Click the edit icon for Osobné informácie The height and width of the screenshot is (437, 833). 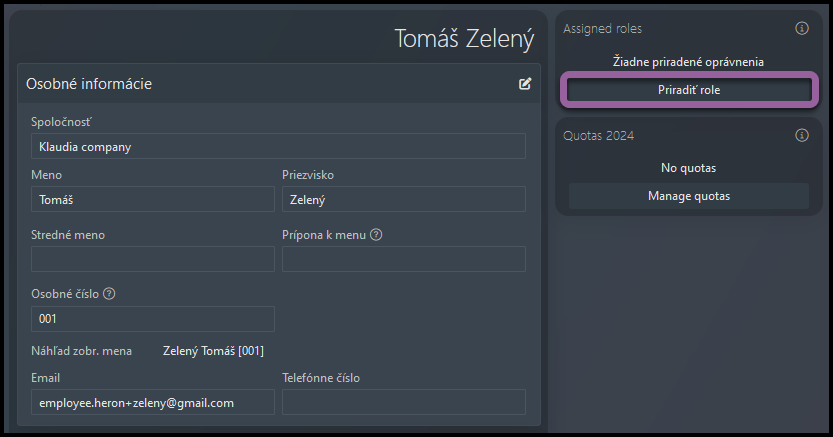(525, 84)
